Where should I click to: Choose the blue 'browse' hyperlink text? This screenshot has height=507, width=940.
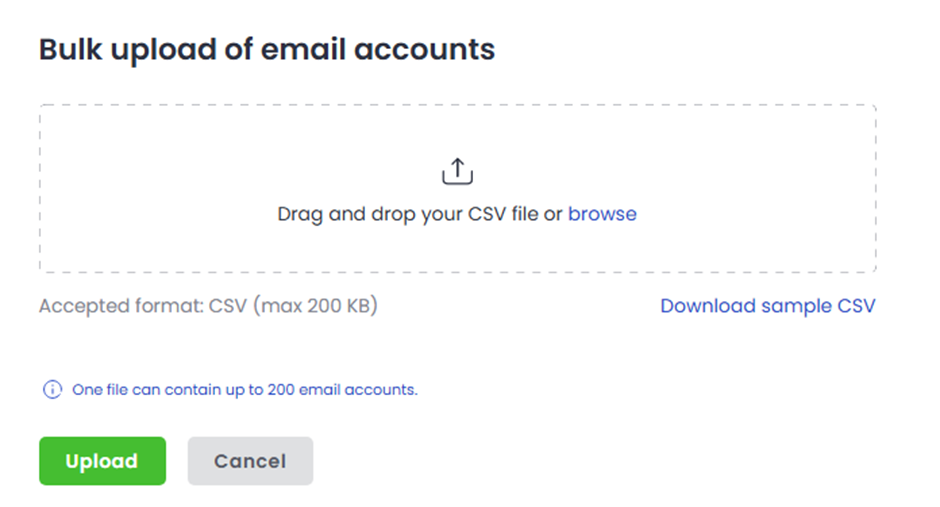602,214
